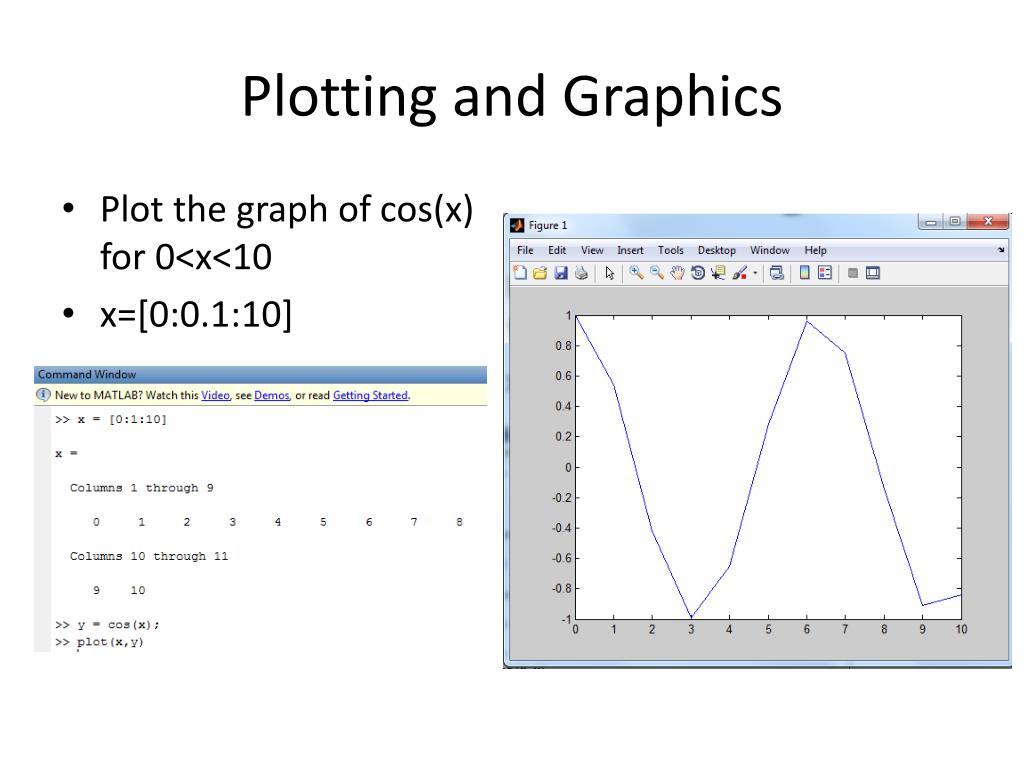Image resolution: width=1024 pixels, height=768 pixels.
Task: Click the 'Columns 1 through 9' text
Action: click(x=142, y=488)
